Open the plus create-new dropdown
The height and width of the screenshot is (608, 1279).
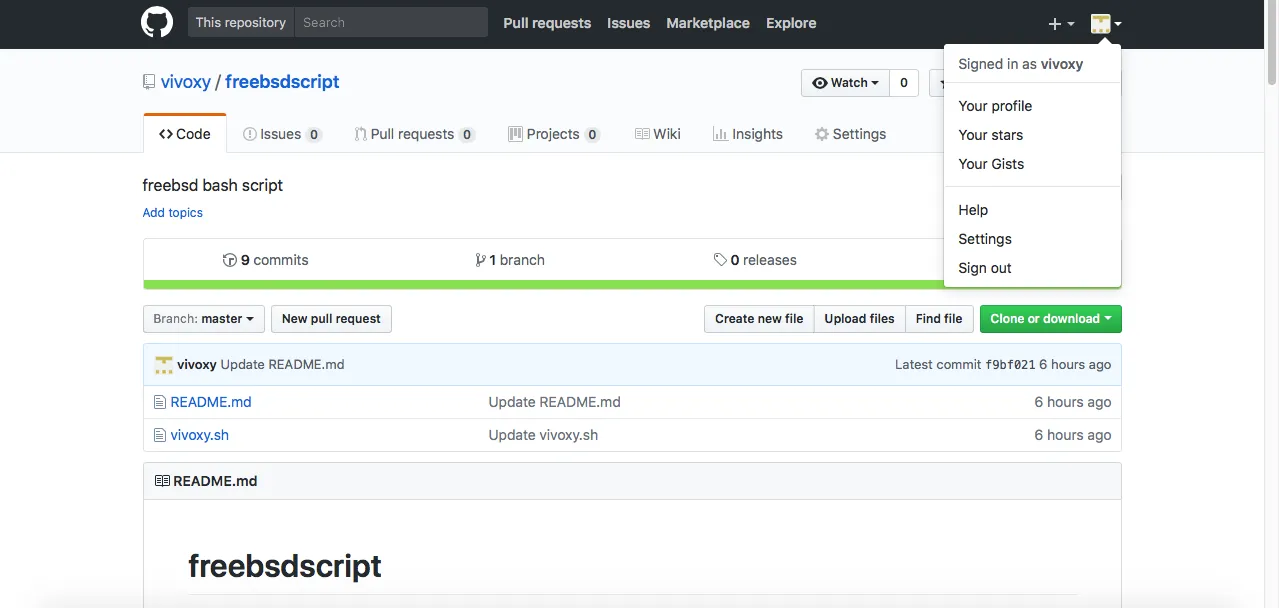(x=1061, y=24)
